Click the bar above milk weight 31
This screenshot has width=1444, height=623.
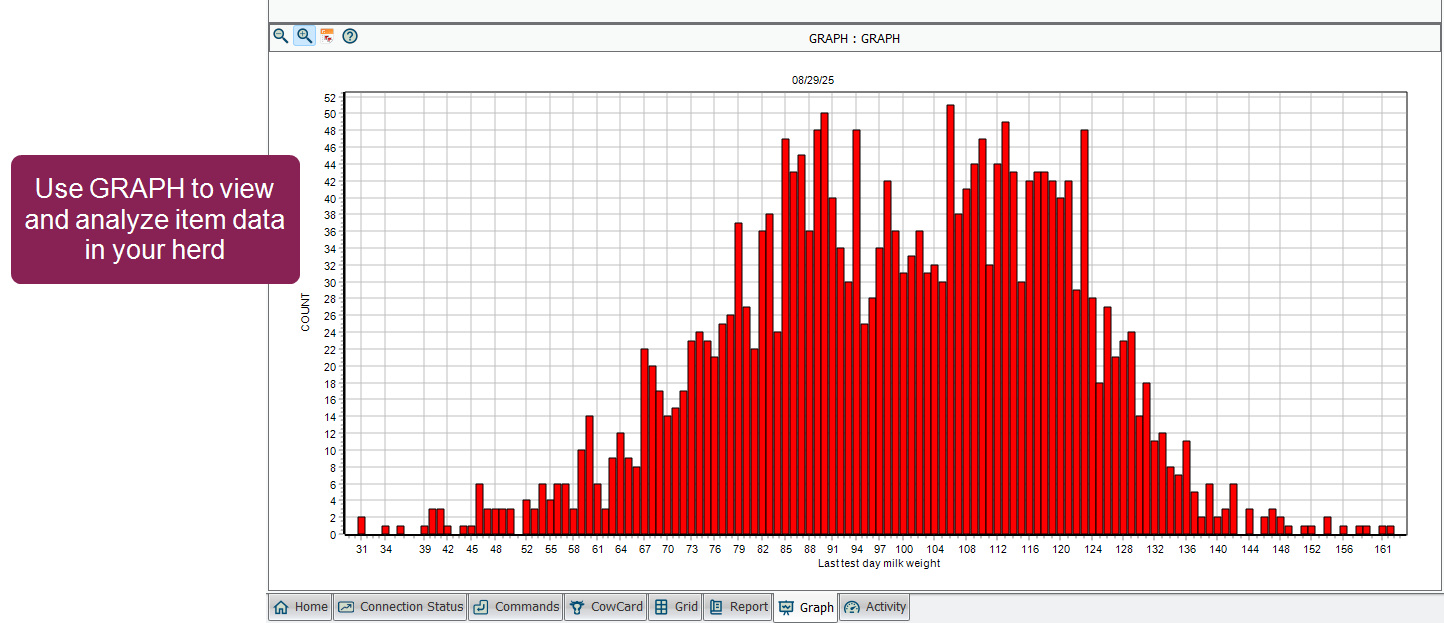361,526
